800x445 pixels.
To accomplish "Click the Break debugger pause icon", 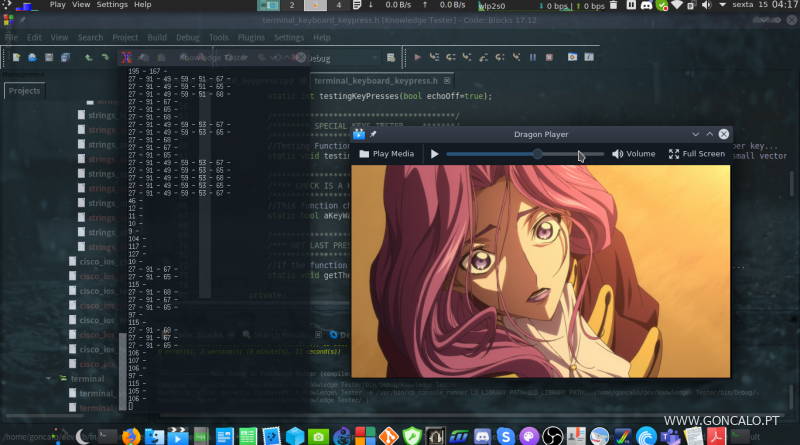I will 533,57.
